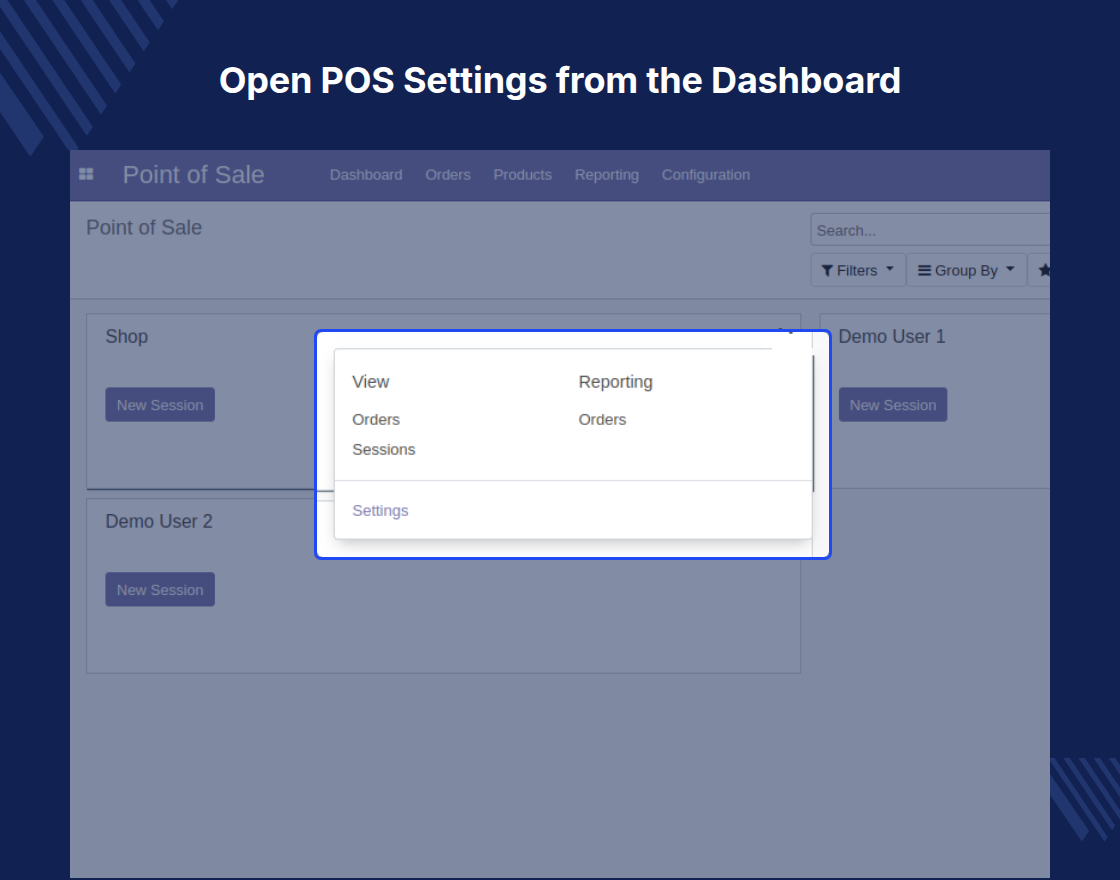Open the Configuration menu
The height and width of the screenshot is (880, 1120).
click(x=706, y=175)
